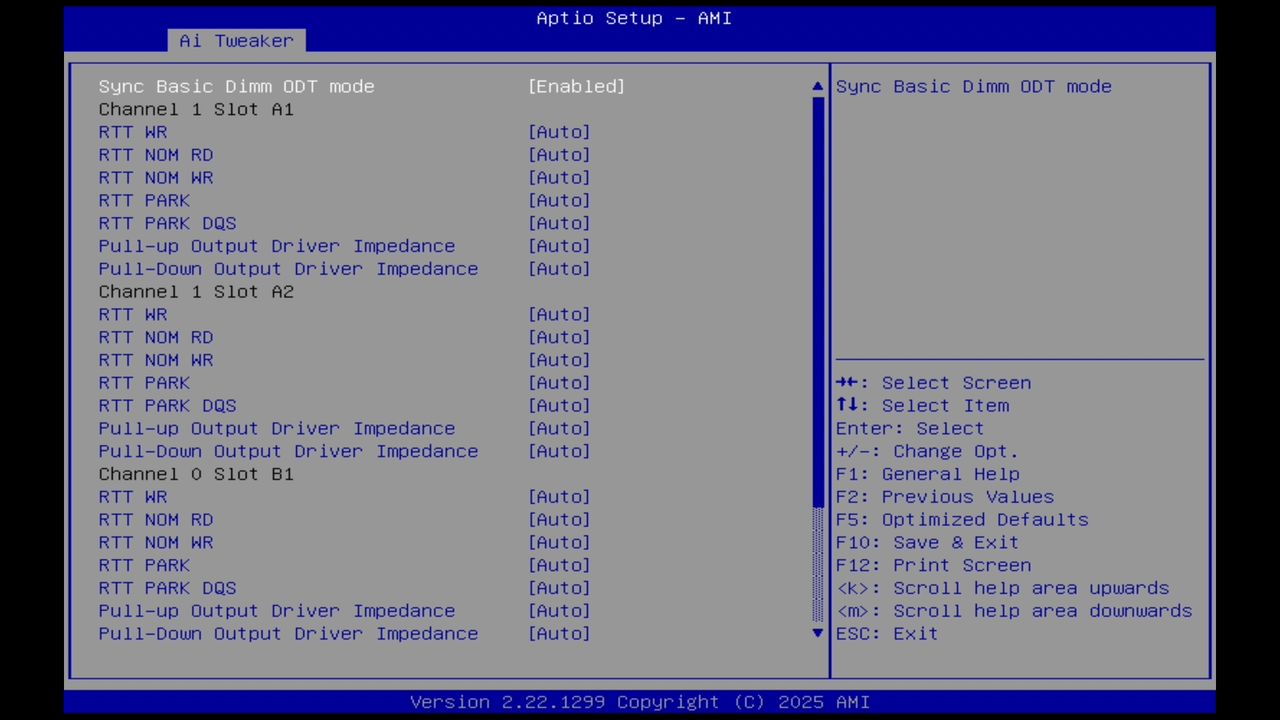Select the Channel 1 Slot A2 section header
The height and width of the screenshot is (720, 1280).
[x=196, y=291]
